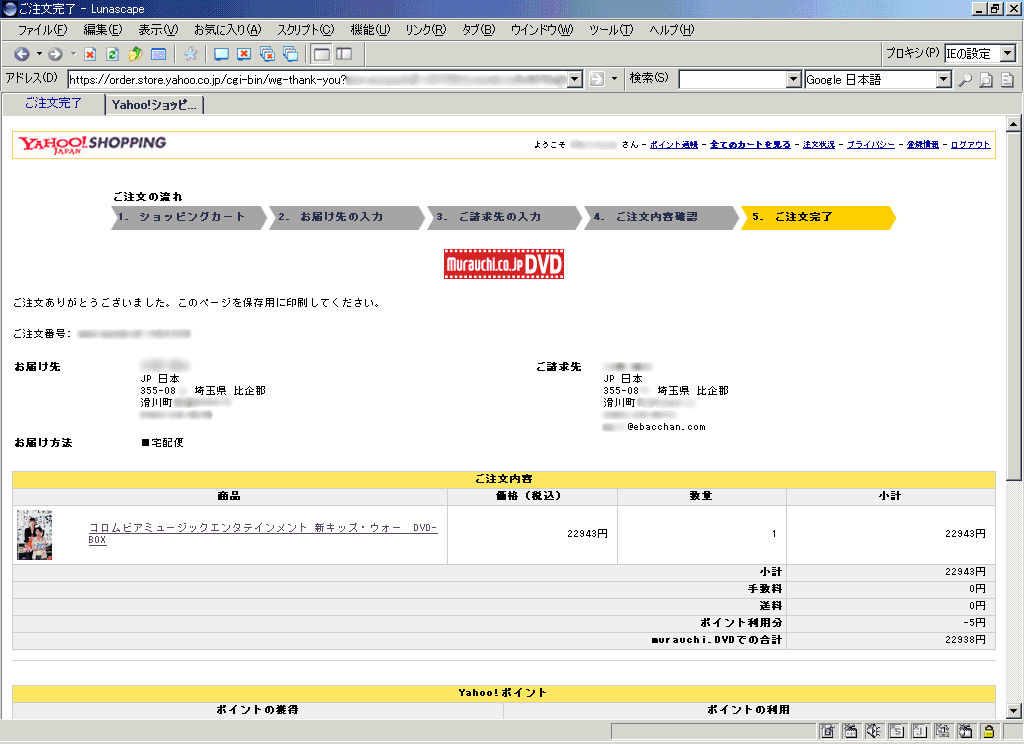The width and height of the screenshot is (1024, 744).
Task: Click the ポイント通帳 link
Action: 674,144
